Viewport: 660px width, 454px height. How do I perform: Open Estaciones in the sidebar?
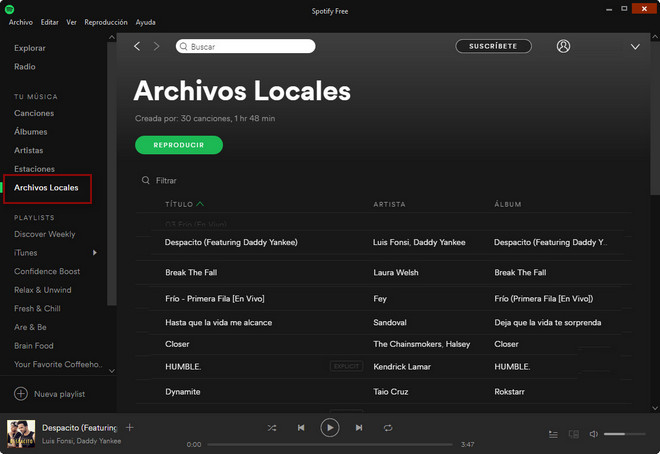34,169
